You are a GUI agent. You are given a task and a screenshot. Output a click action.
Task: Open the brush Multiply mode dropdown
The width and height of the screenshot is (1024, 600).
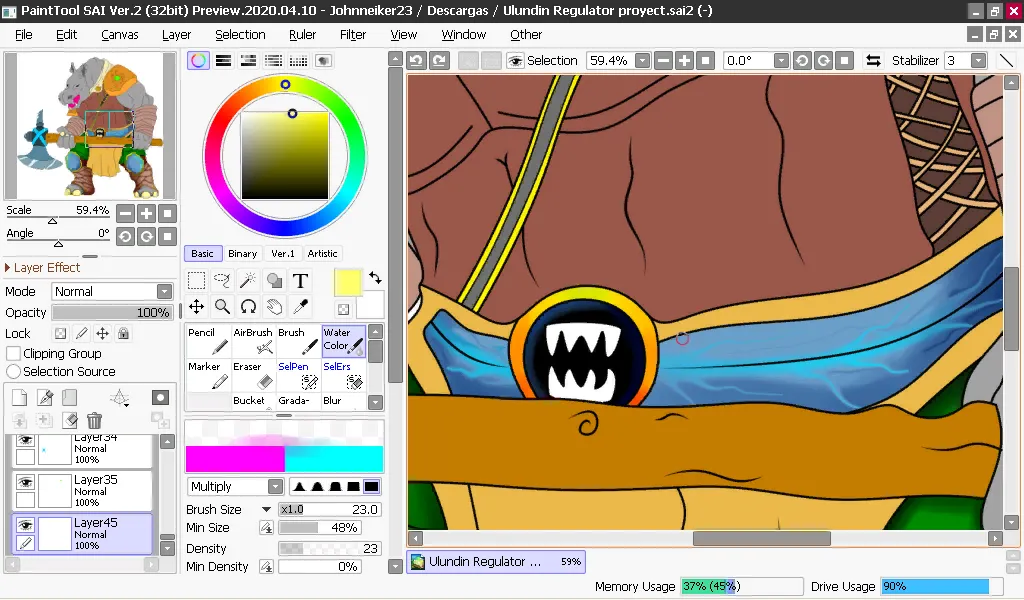pyautogui.click(x=276, y=486)
